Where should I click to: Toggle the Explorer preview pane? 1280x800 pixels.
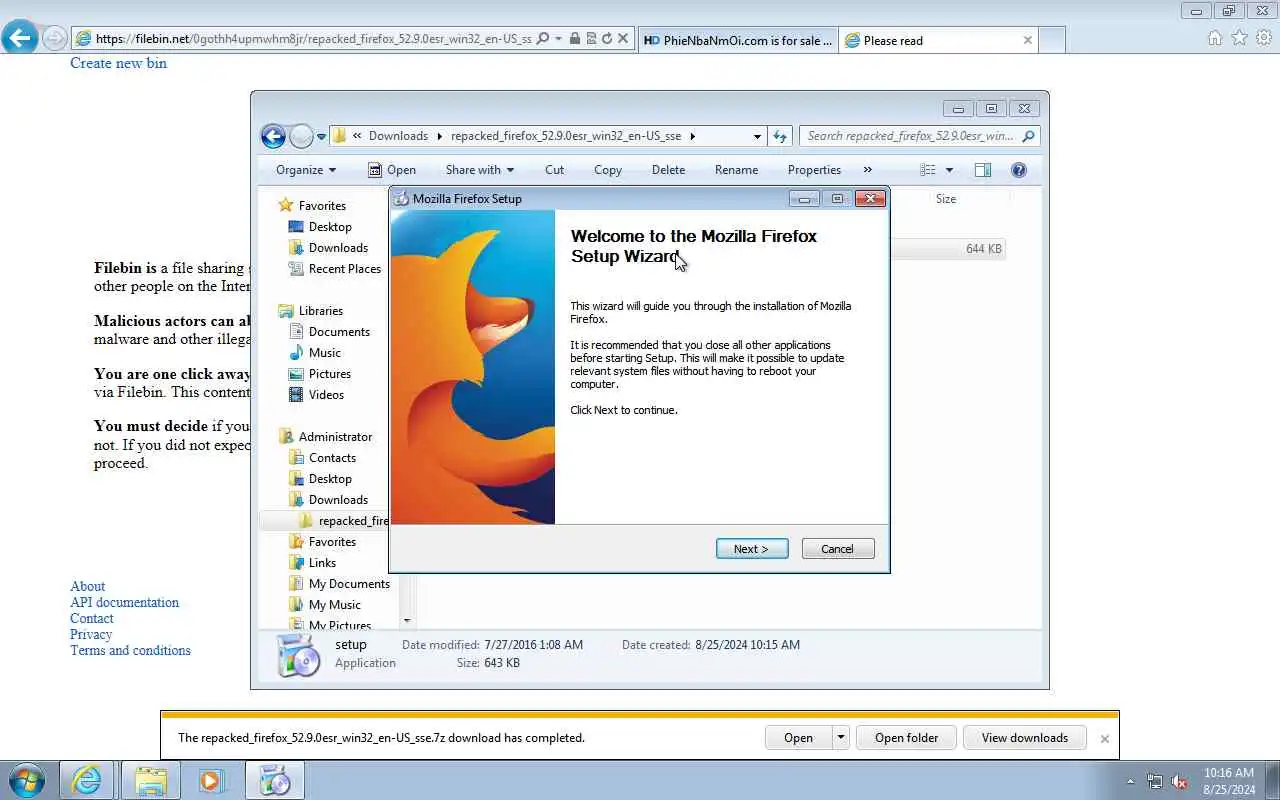pos(983,170)
